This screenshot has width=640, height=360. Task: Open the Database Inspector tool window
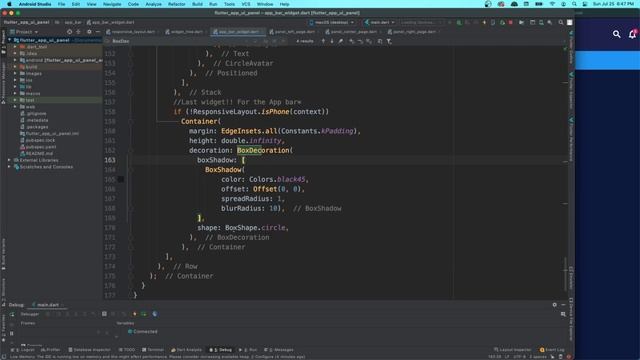click(x=89, y=350)
